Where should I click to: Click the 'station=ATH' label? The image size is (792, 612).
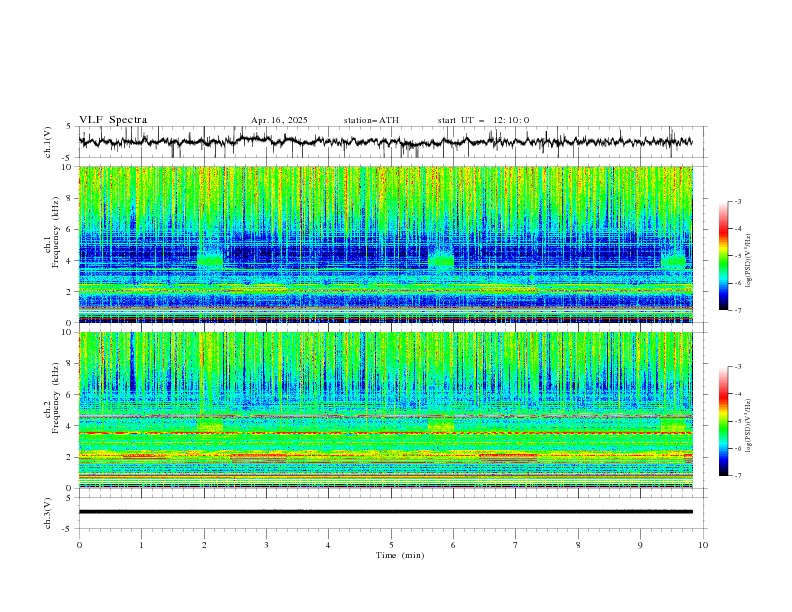point(371,120)
